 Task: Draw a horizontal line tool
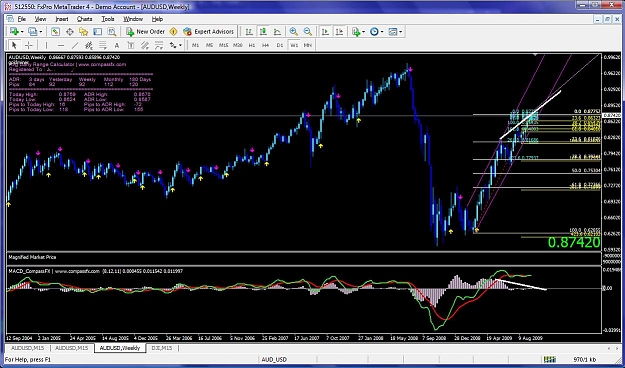click(x=61, y=45)
